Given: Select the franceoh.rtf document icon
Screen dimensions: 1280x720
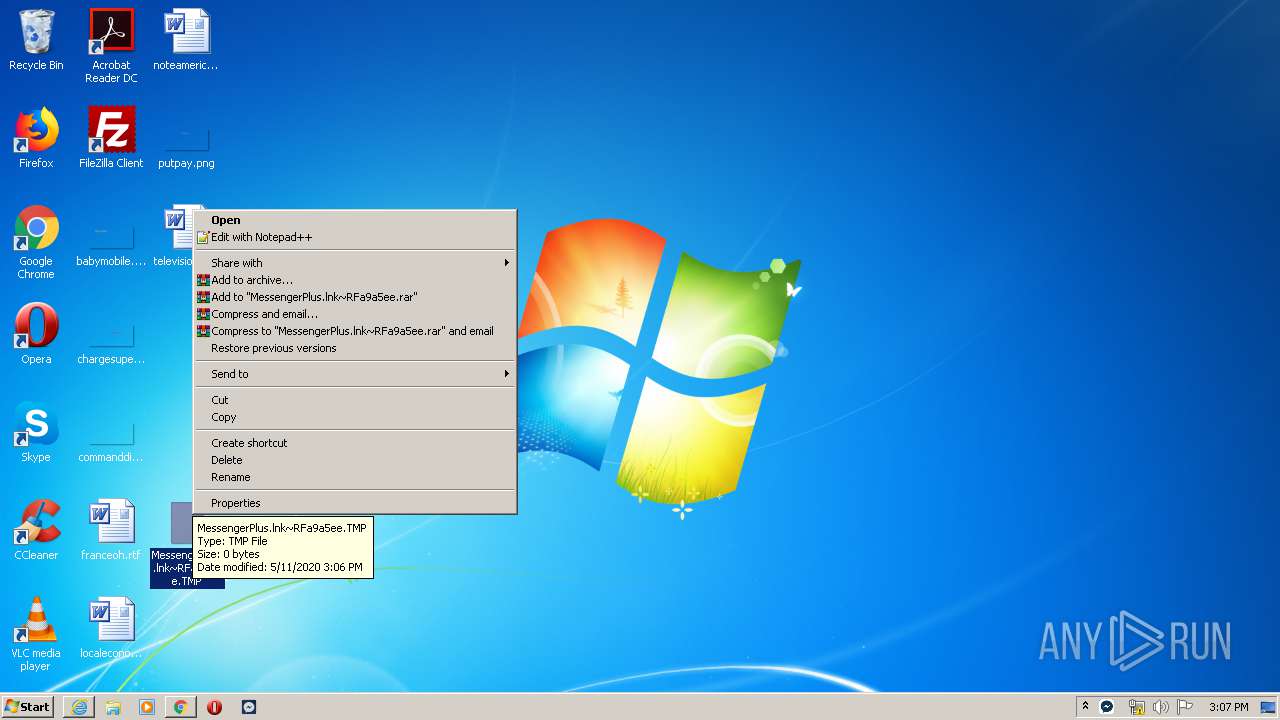Looking at the screenshot, I should (x=111, y=530).
